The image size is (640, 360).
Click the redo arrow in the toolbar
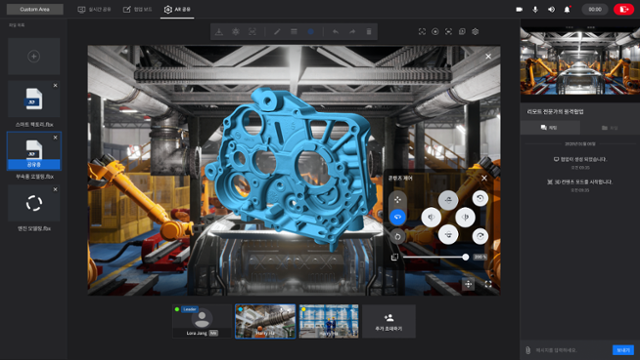point(352,31)
